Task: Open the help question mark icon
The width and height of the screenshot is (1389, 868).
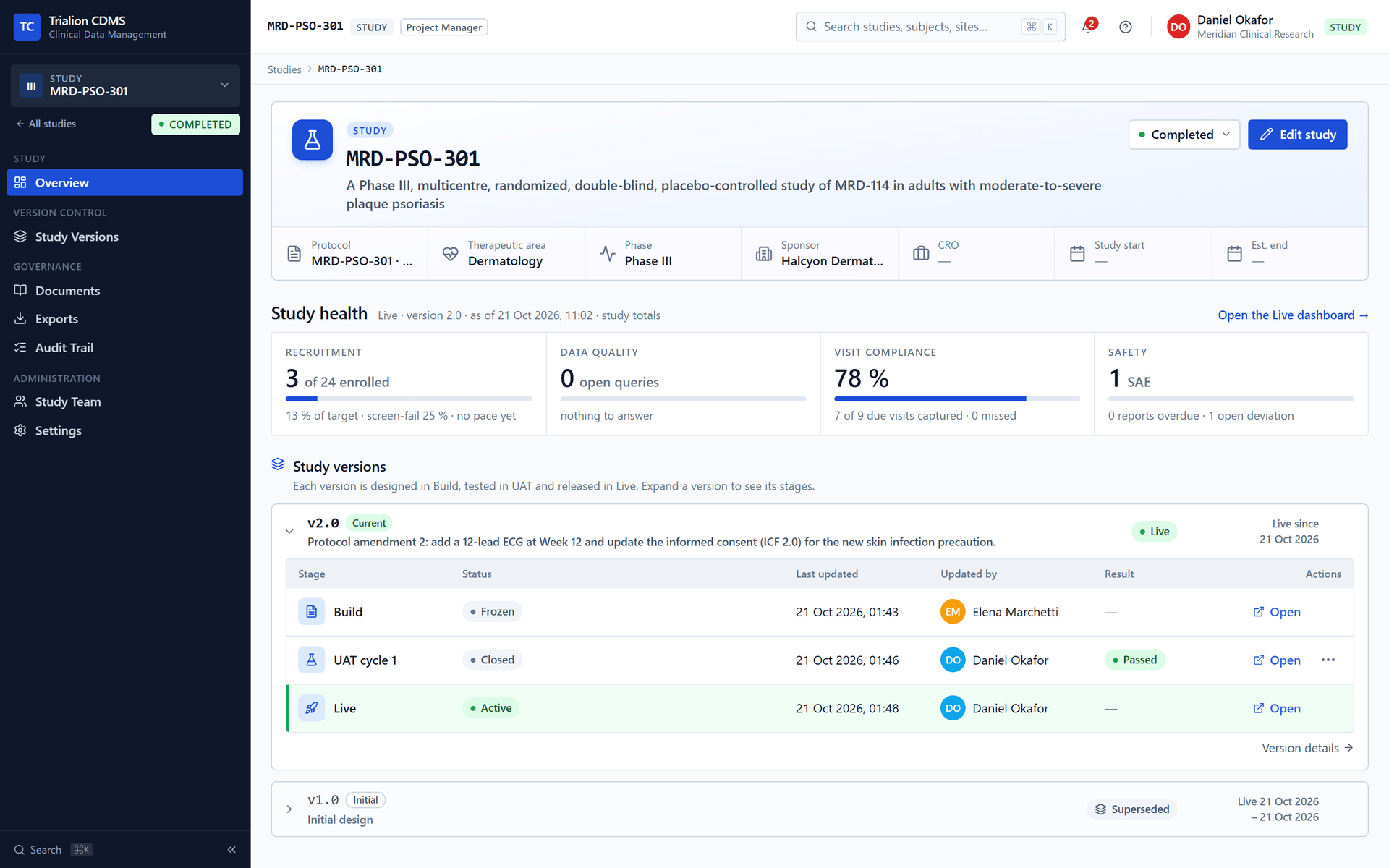Action: pyautogui.click(x=1126, y=27)
